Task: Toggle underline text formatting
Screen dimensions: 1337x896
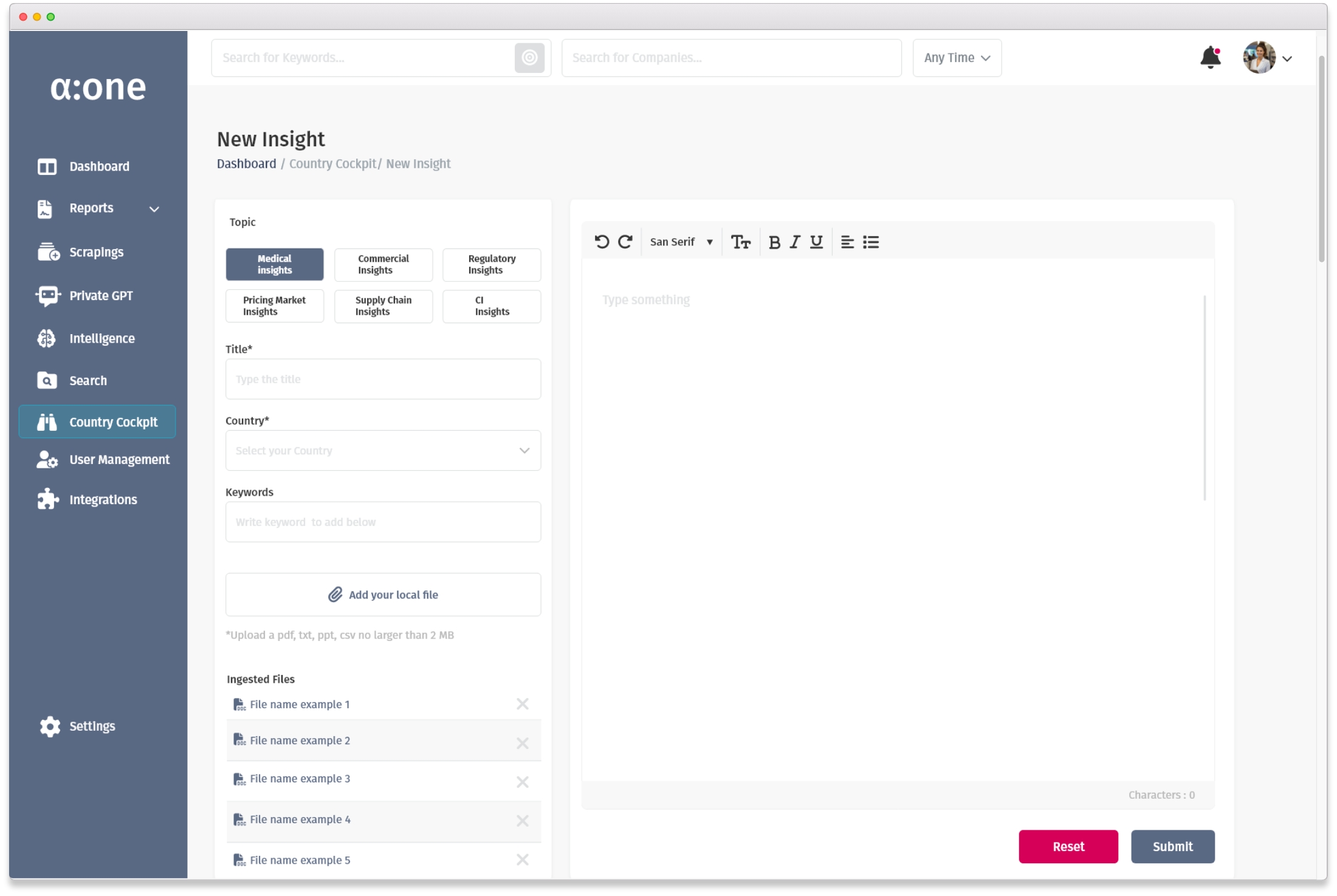Action: click(x=816, y=242)
